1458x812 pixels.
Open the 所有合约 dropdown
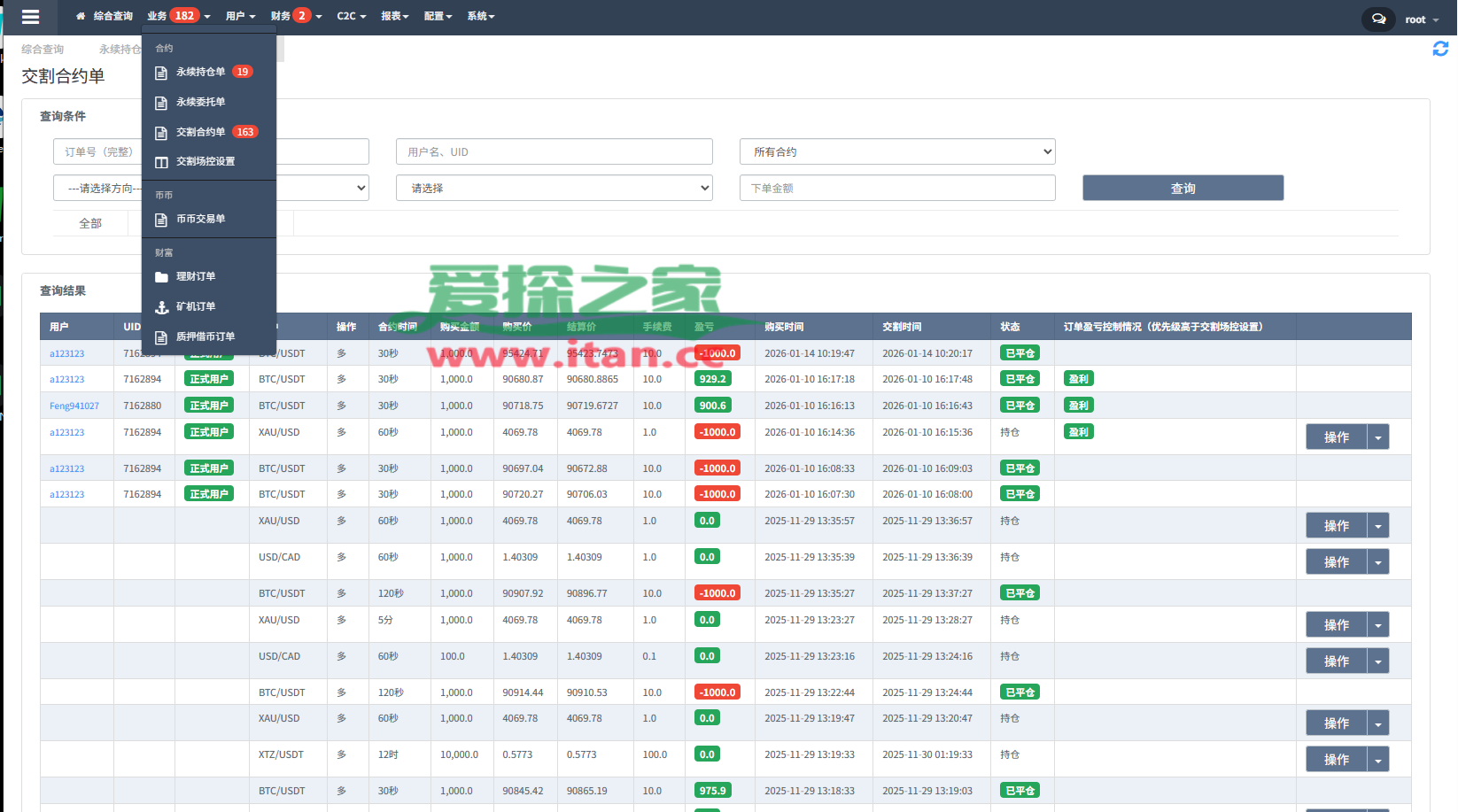coord(896,151)
